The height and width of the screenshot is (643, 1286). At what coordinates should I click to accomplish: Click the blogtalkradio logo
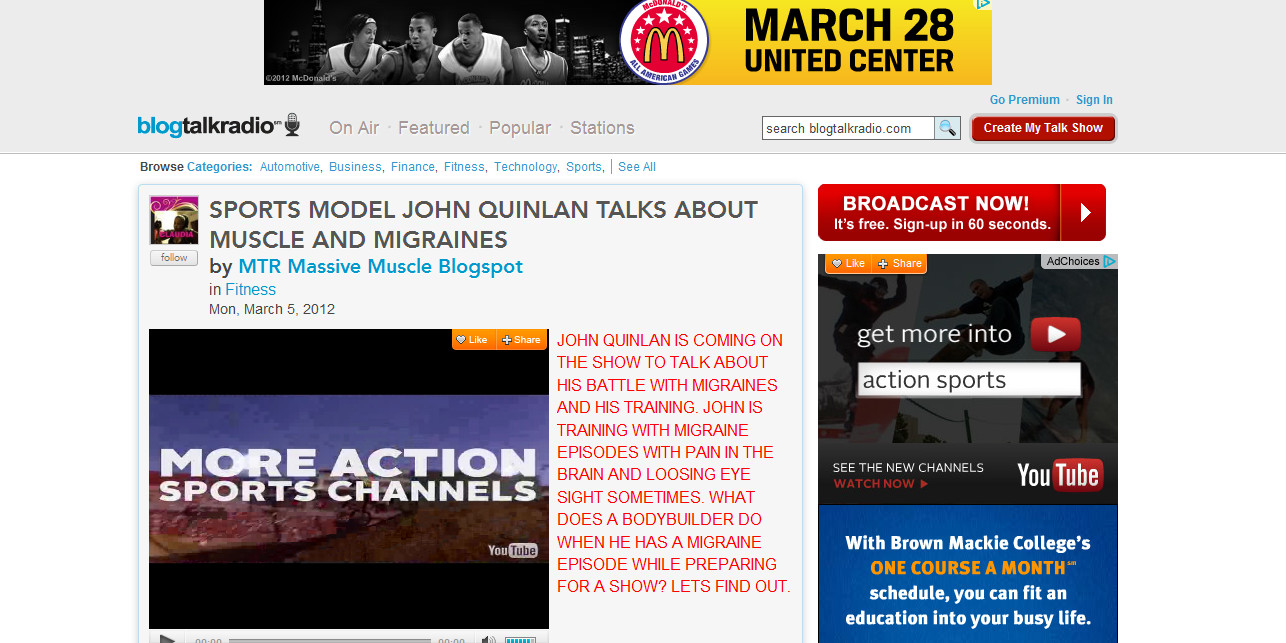click(x=219, y=125)
